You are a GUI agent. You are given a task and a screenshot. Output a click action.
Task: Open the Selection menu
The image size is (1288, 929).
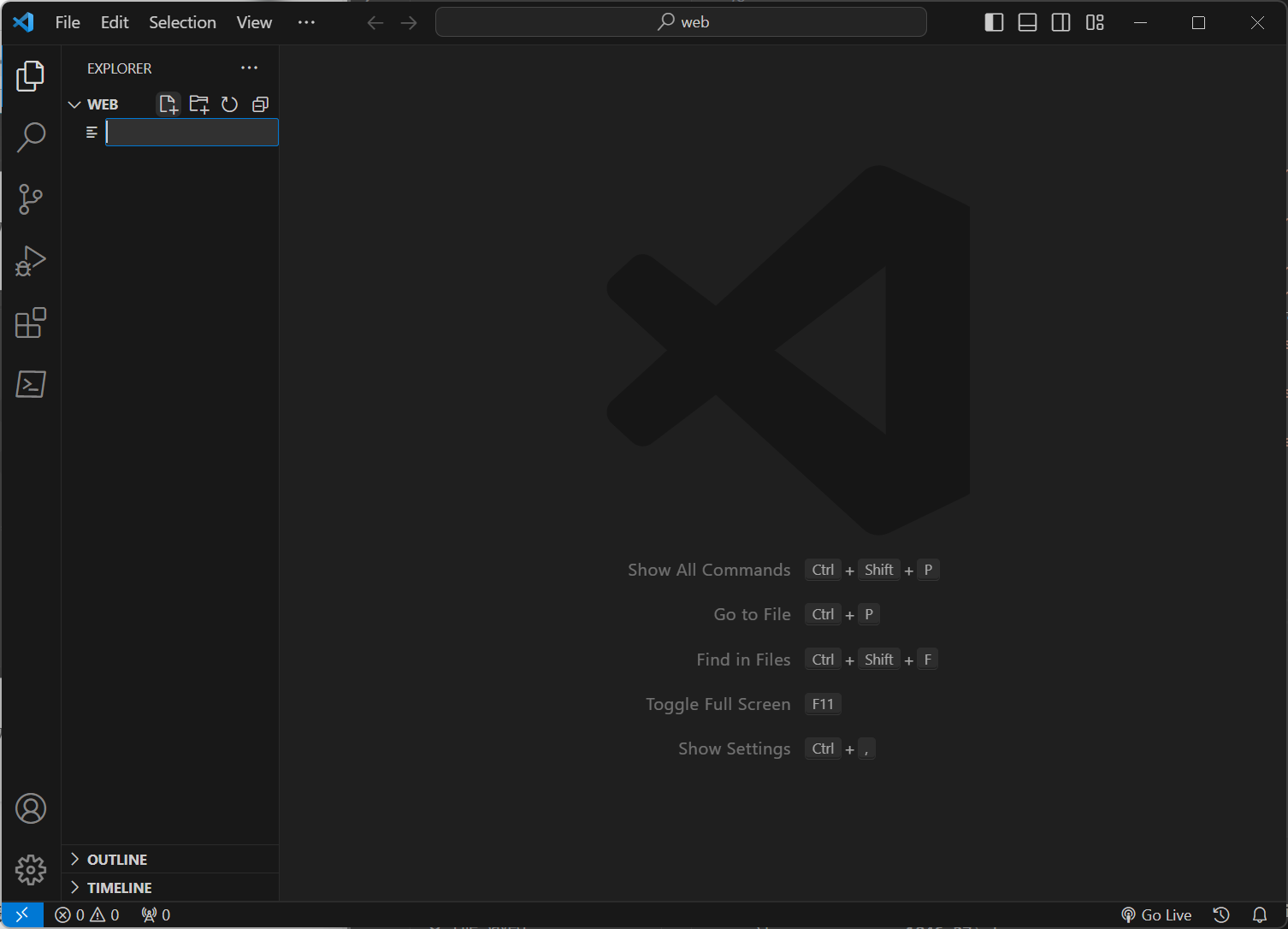click(x=182, y=22)
